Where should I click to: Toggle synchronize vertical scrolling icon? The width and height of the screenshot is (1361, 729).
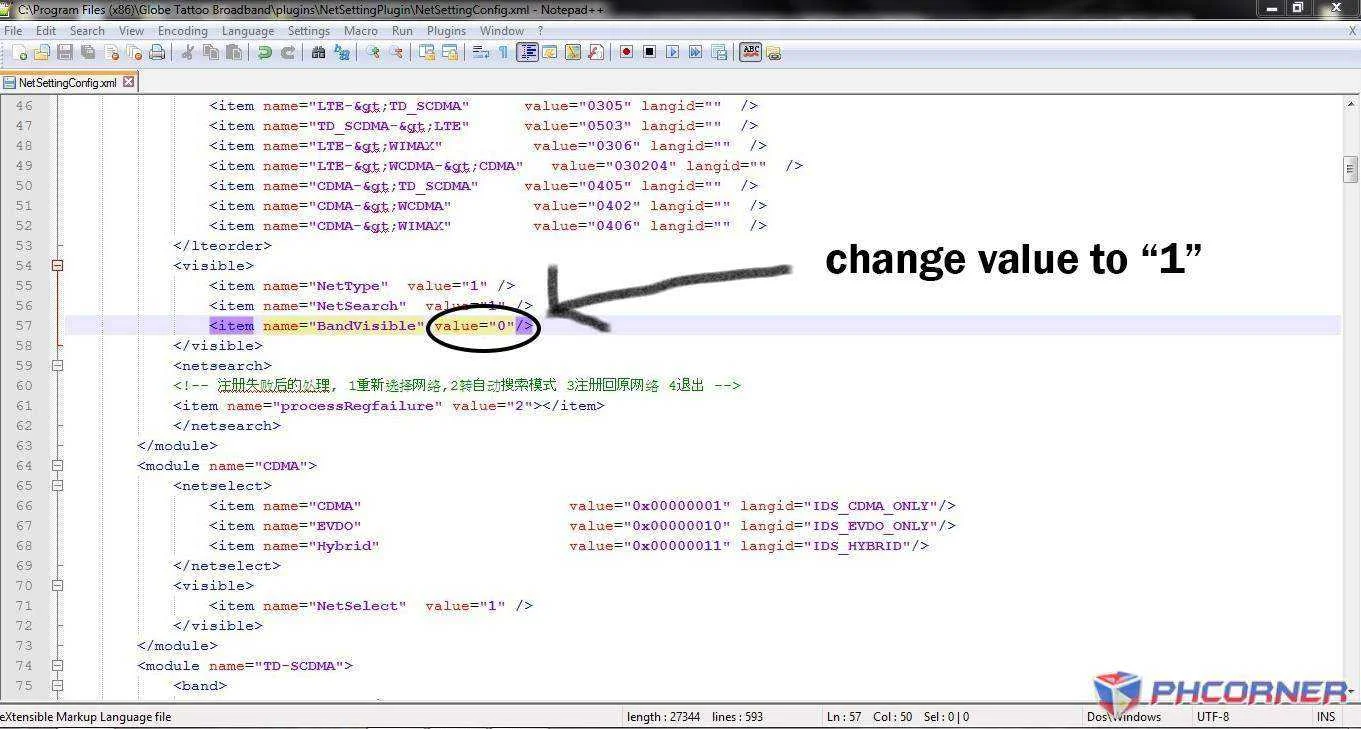click(x=426, y=52)
